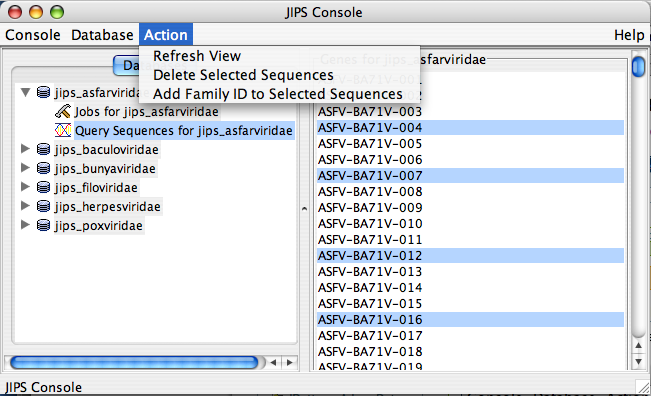Click the yellow minimize window button

click(x=36, y=12)
